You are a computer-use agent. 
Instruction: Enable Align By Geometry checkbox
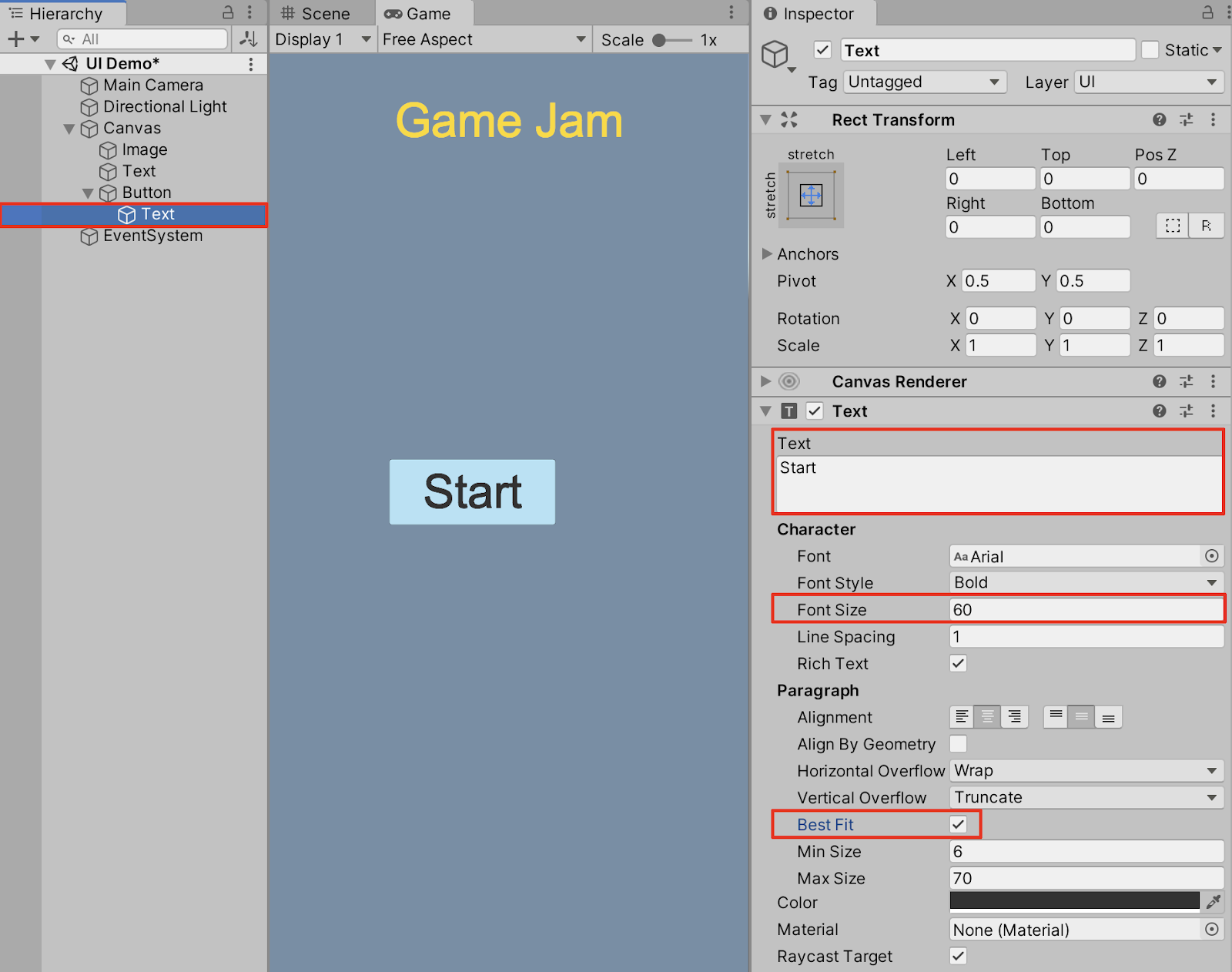coord(958,744)
